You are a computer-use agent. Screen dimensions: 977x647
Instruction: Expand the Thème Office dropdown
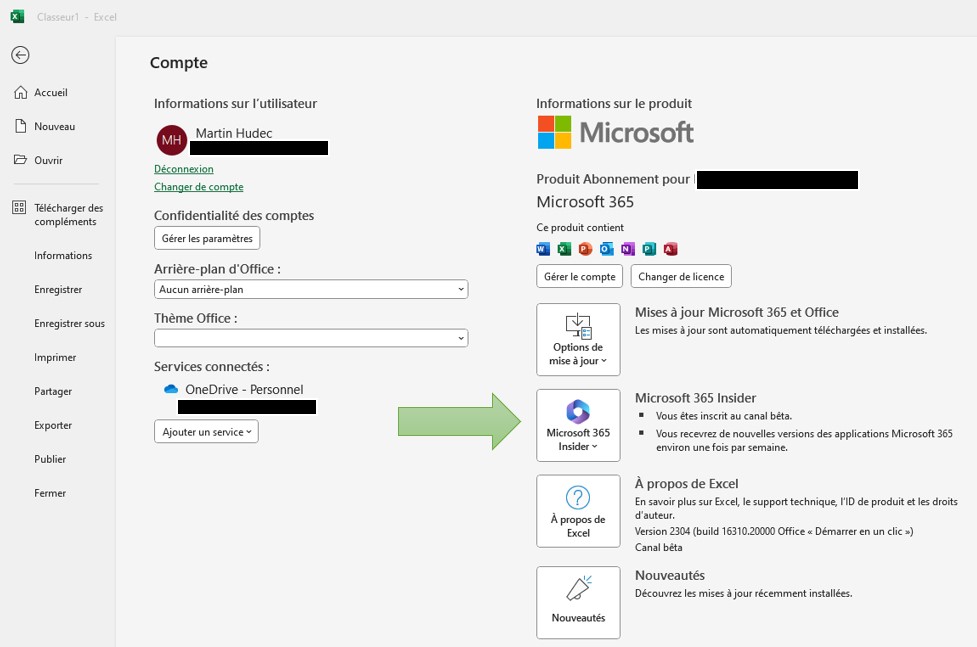tap(311, 338)
